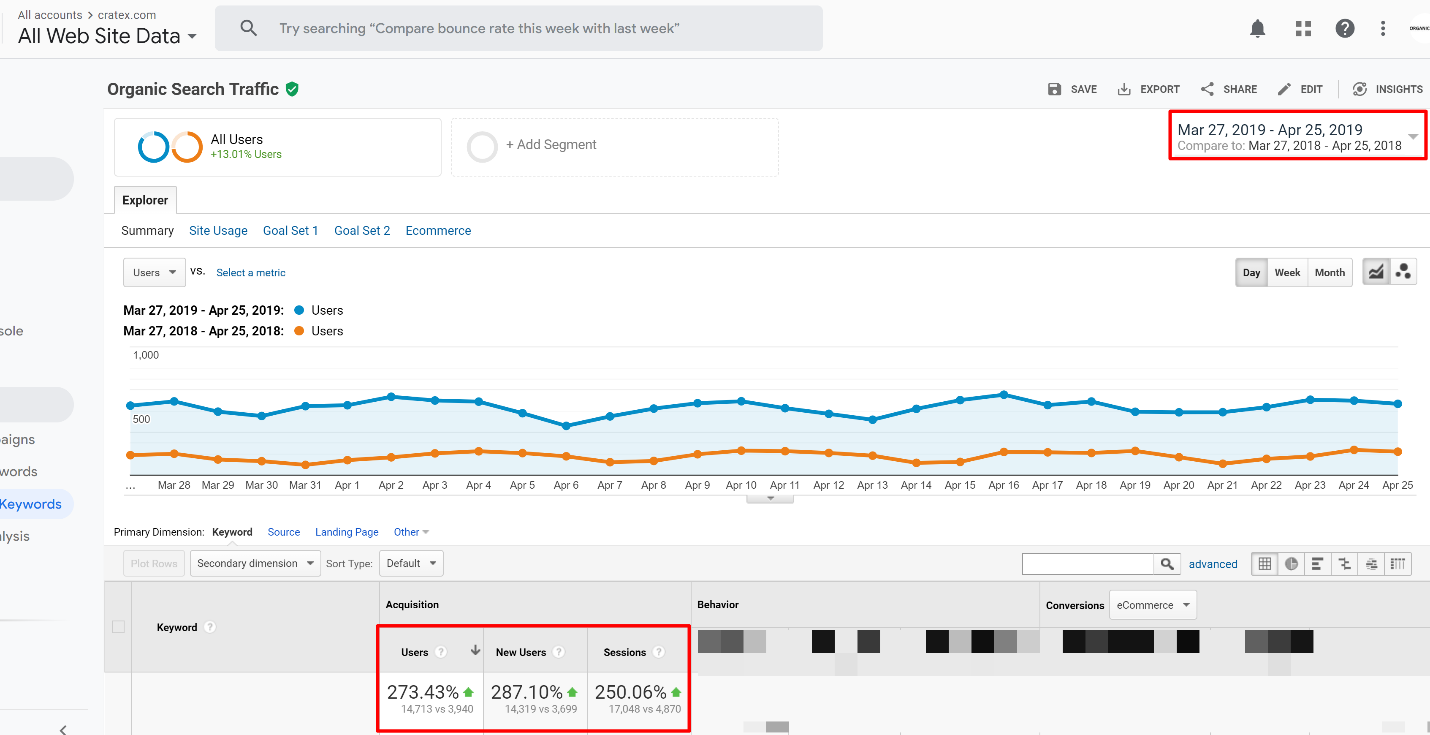
Task: Toggle the select-all rows checkbox
Action: point(118,627)
